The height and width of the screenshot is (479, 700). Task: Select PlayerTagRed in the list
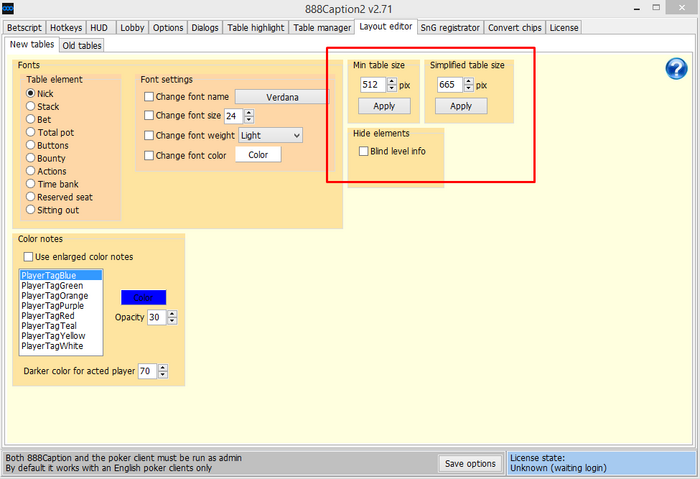pyautogui.click(x=61, y=316)
